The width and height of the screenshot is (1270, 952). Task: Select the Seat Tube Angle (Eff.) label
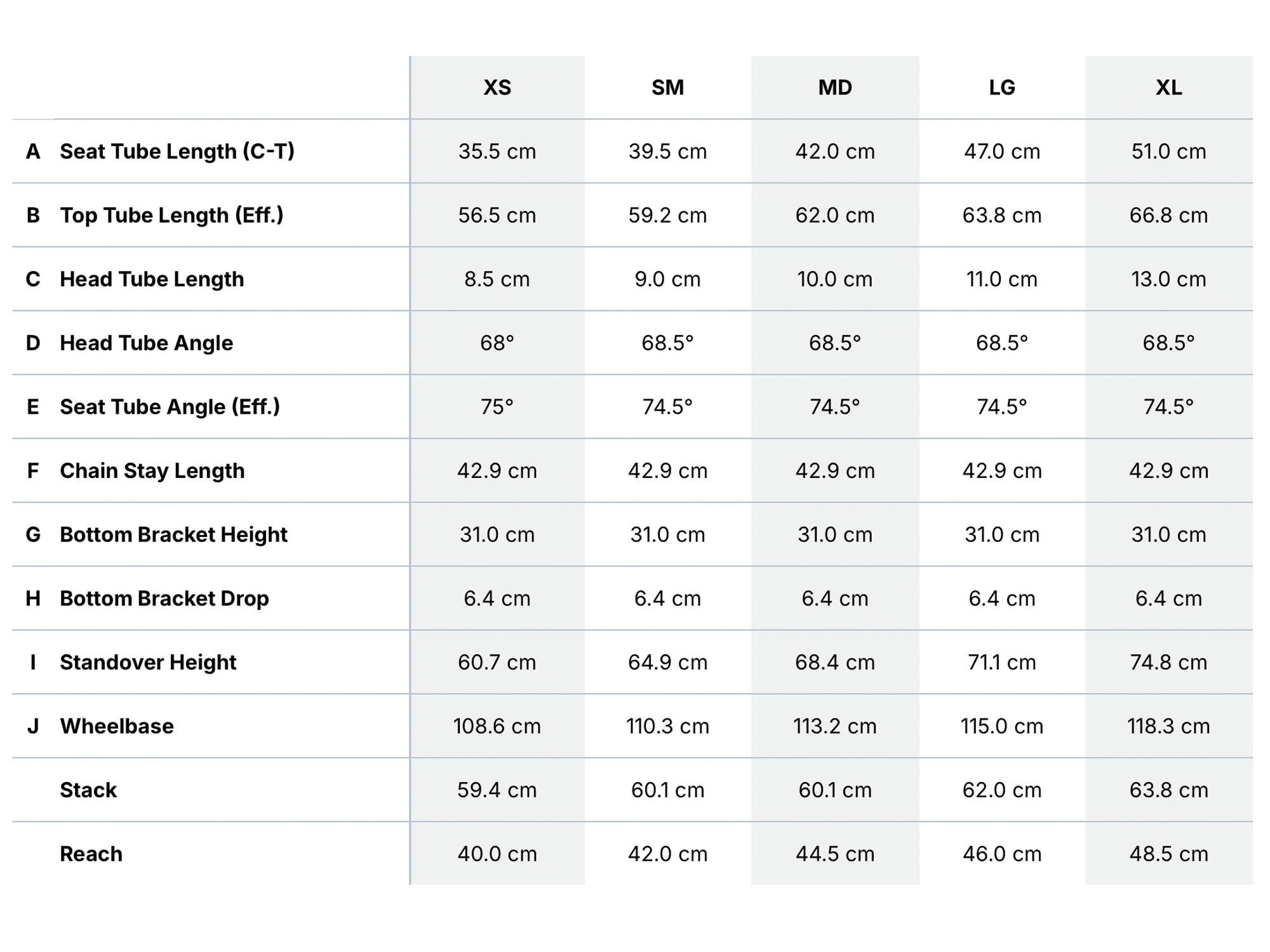pos(170,407)
